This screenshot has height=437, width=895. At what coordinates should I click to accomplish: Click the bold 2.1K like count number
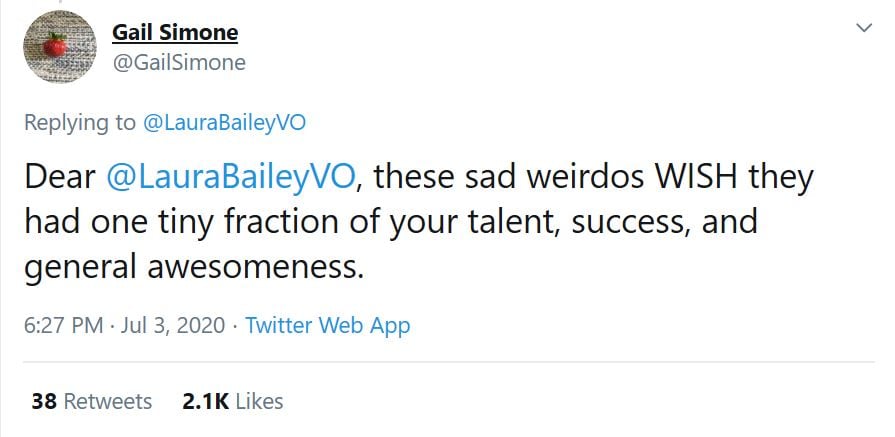click(205, 401)
